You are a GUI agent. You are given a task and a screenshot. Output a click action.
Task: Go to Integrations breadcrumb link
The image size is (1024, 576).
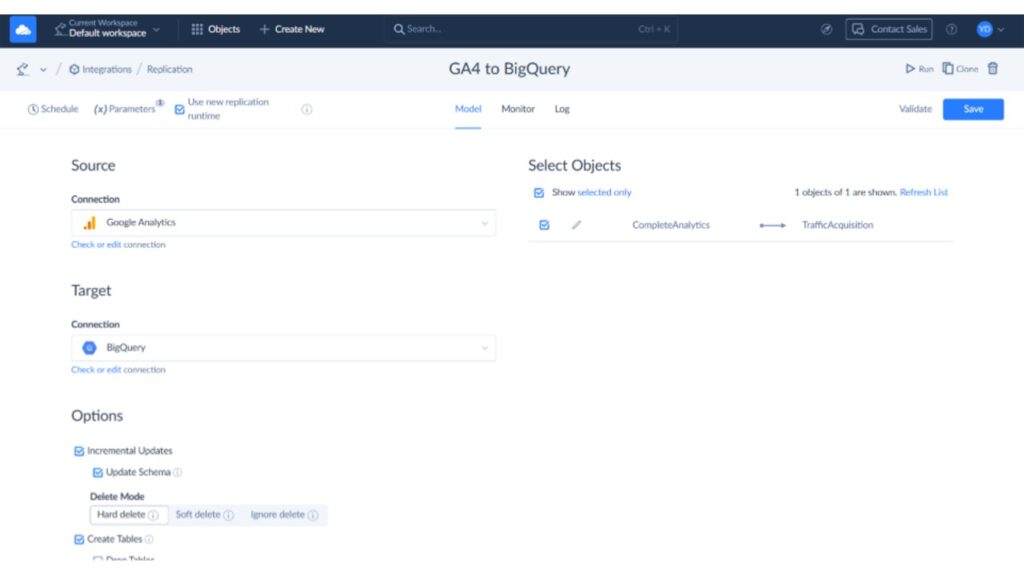(x=101, y=69)
